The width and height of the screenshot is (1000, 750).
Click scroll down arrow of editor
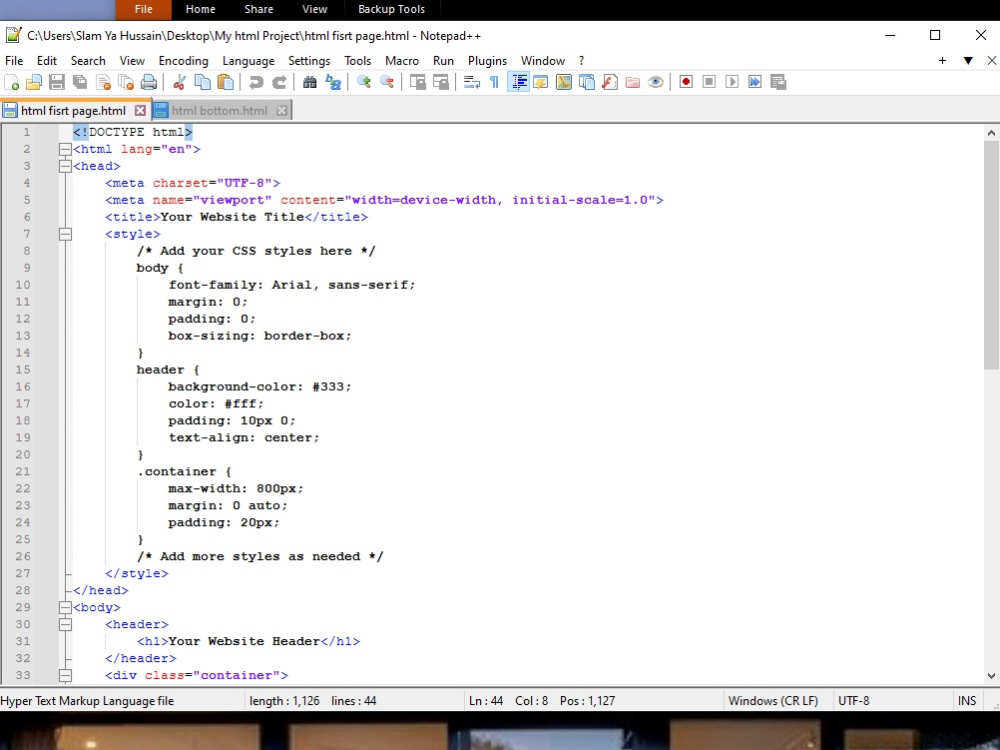click(990, 676)
